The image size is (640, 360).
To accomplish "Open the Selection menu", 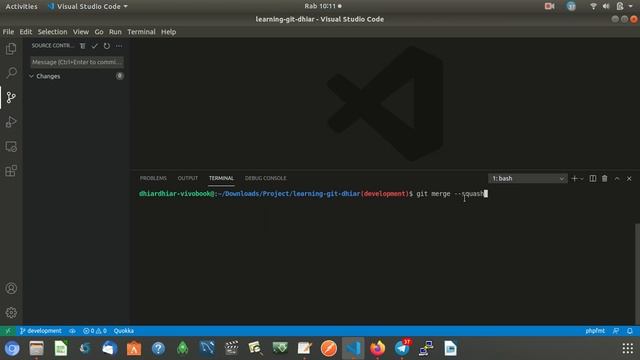I will [x=52, y=32].
